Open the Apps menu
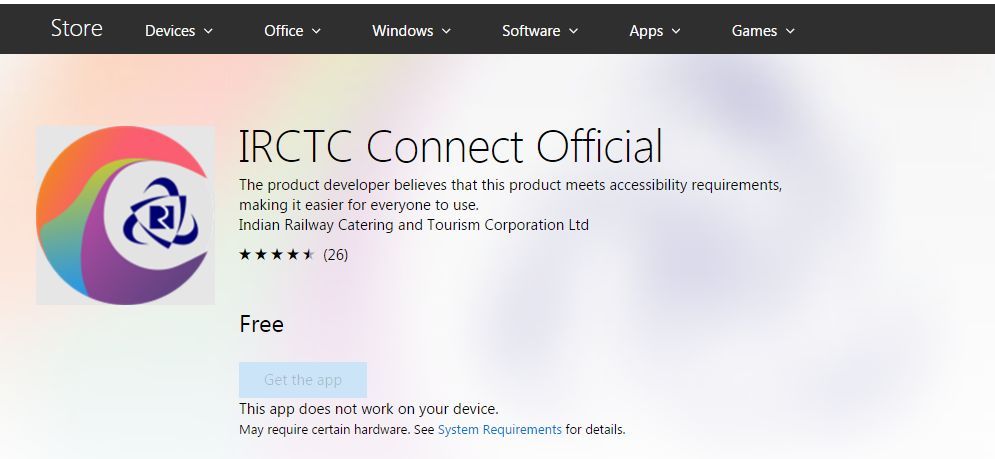 [x=655, y=30]
